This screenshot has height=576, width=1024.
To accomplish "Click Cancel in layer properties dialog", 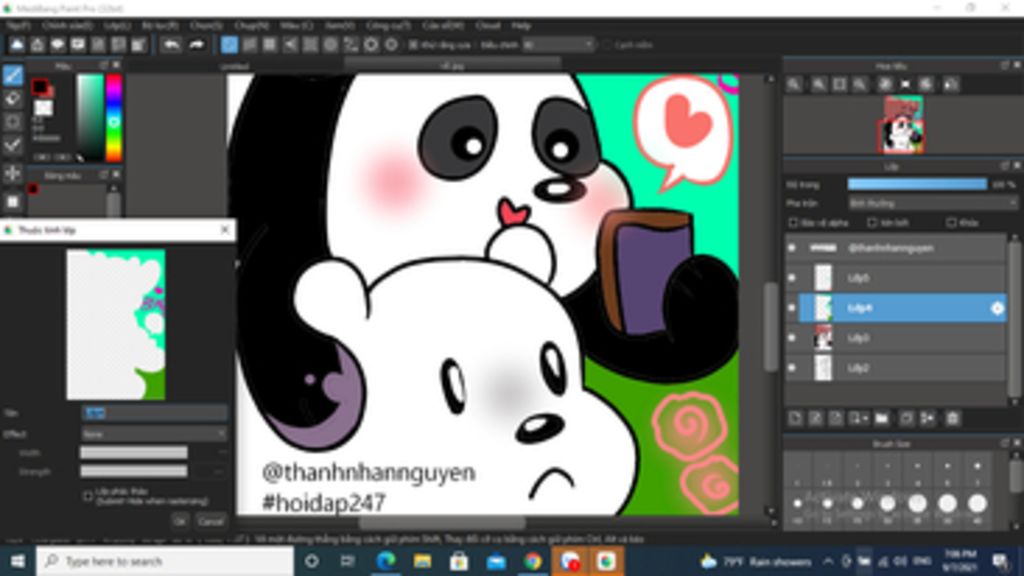I will pos(210,520).
